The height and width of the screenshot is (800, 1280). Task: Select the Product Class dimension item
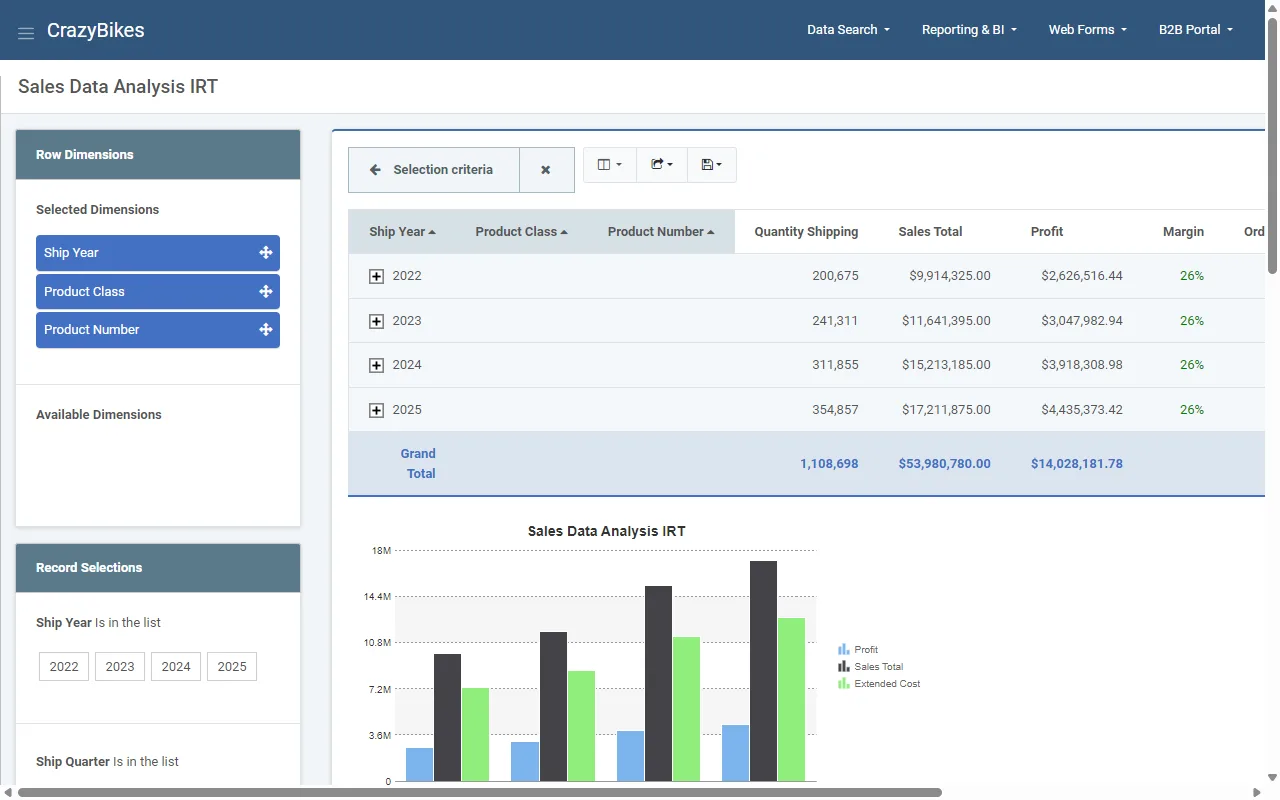[158, 292]
